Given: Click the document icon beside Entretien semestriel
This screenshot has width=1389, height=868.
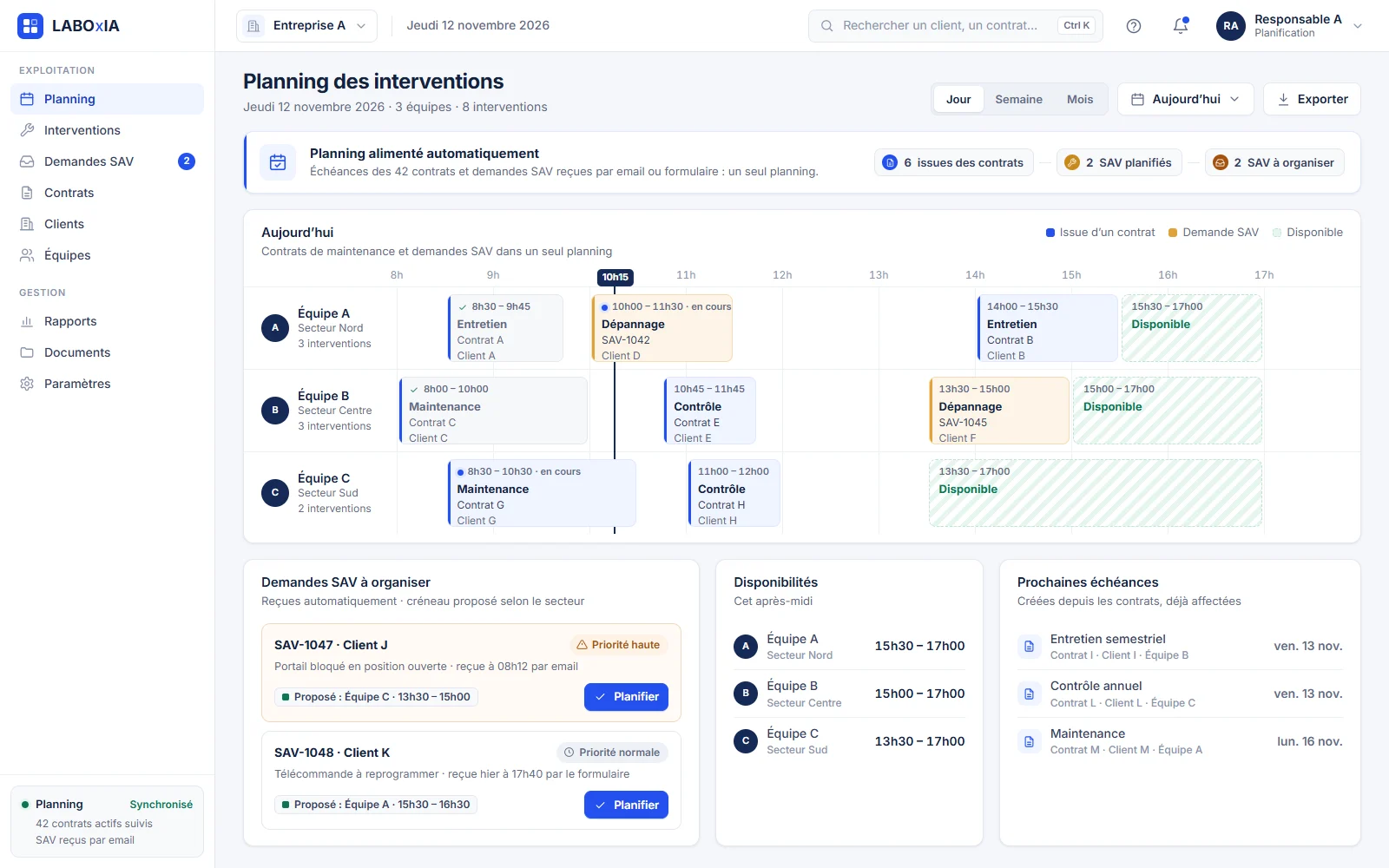Looking at the screenshot, I should click(x=1030, y=647).
